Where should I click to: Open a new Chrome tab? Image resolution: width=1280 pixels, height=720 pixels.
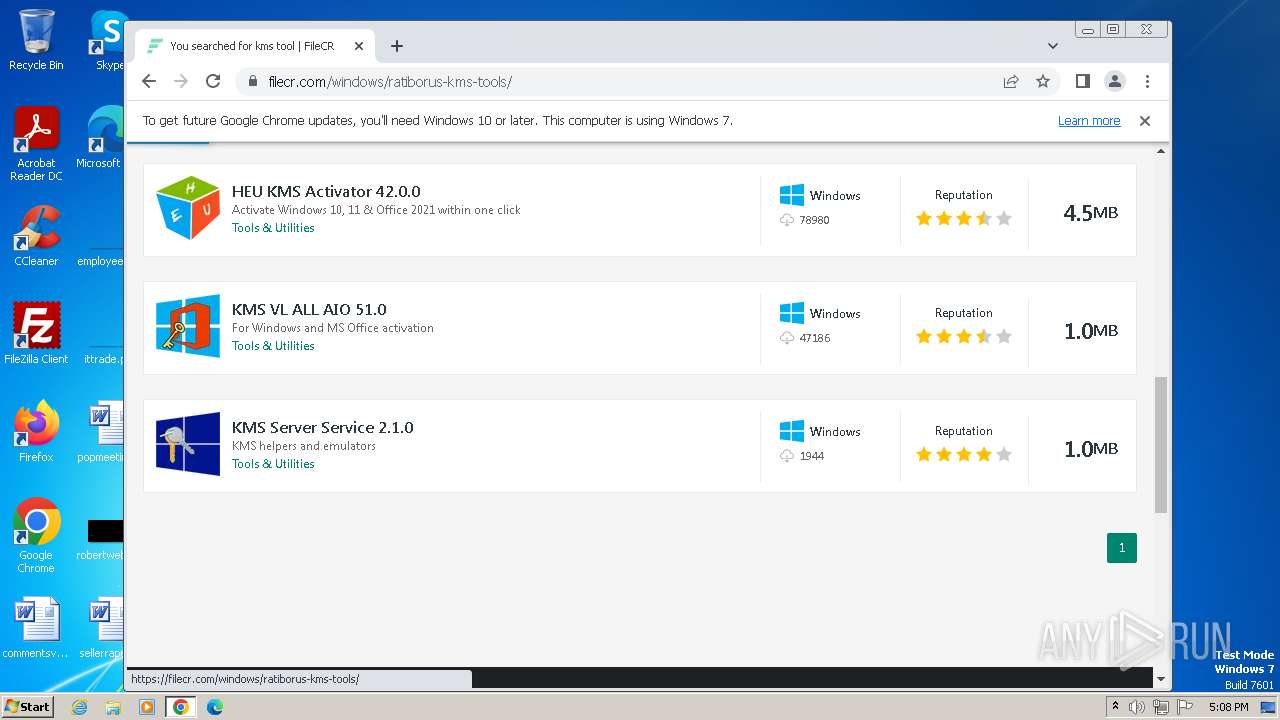coord(397,46)
